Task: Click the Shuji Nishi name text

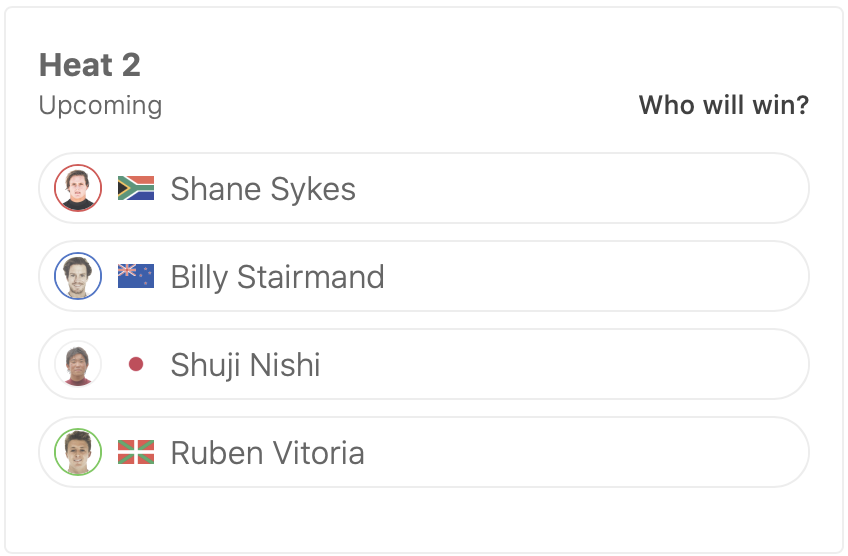Action: click(245, 365)
